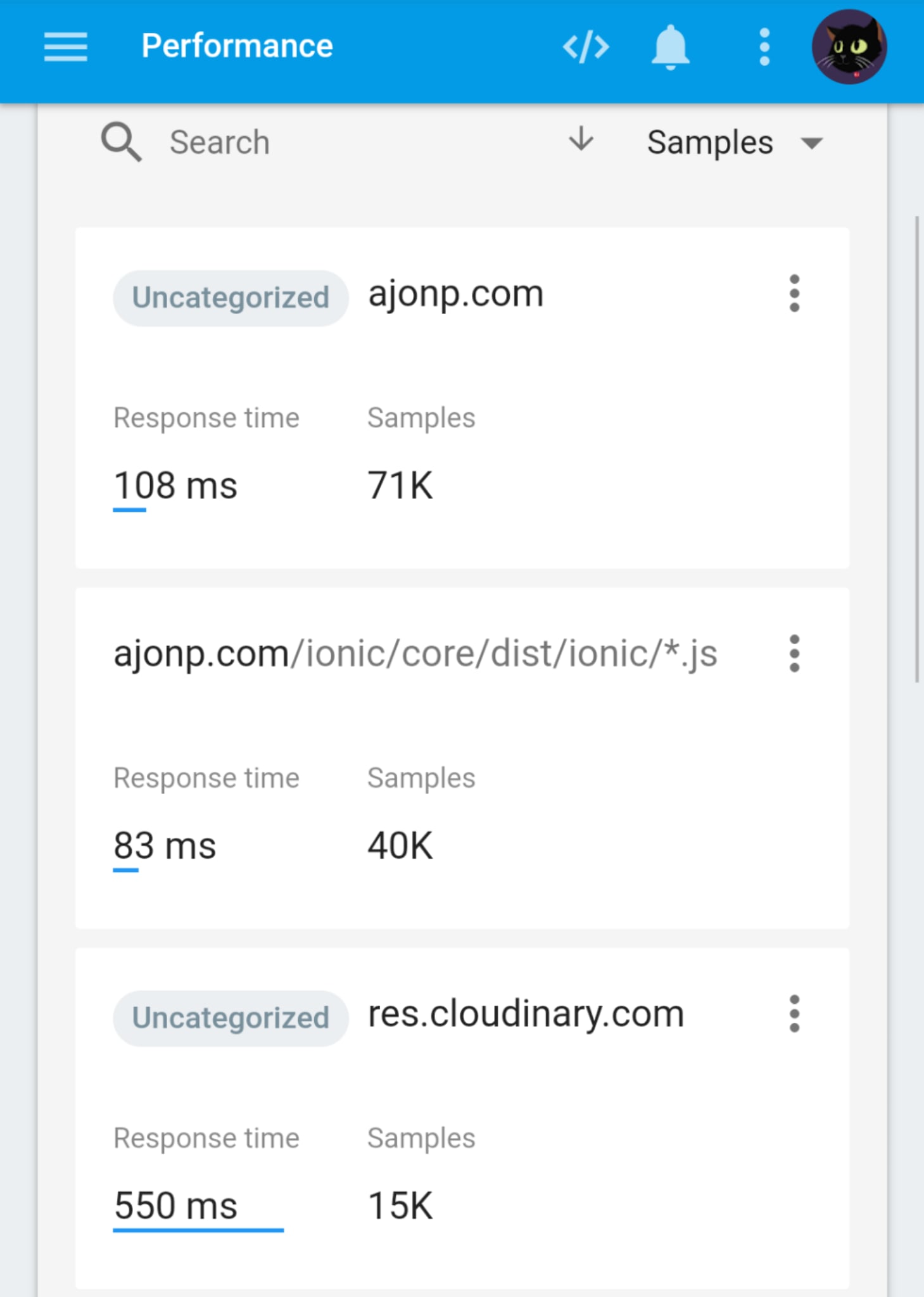Open options menu for res.cloudinary.com card
This screenshot has height=1297, width=924.
(794, 1013)
